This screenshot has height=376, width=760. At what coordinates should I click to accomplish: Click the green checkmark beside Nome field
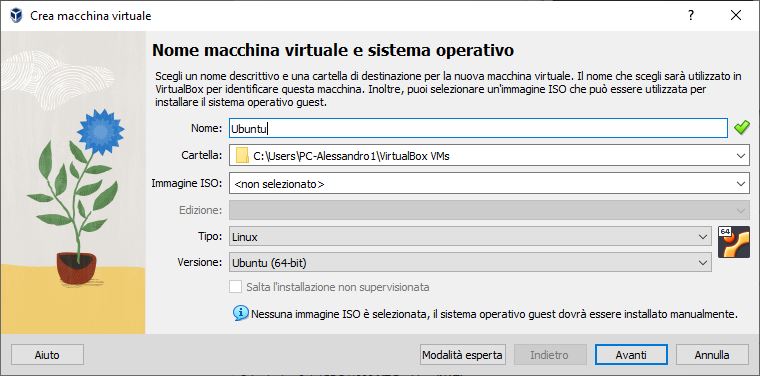click(741, 128)
